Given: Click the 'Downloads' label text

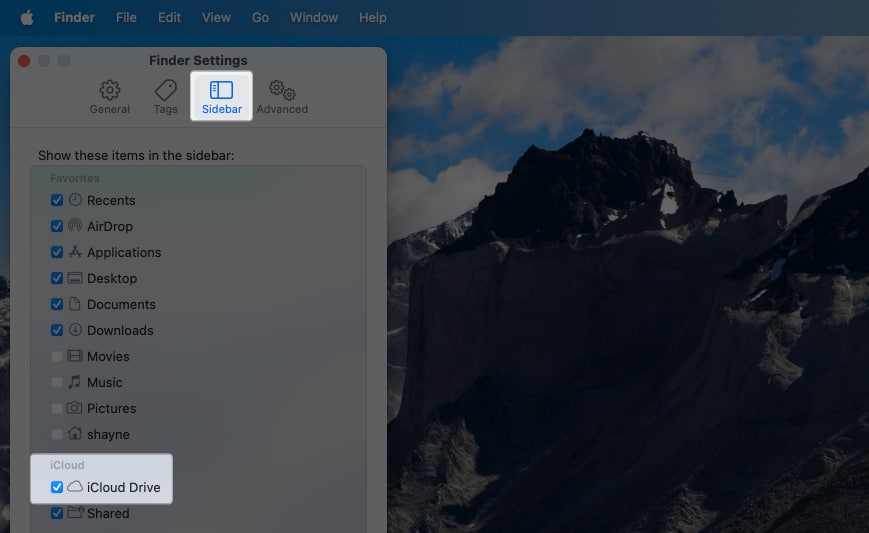Looking at the screenshot, I should (120, 331).
